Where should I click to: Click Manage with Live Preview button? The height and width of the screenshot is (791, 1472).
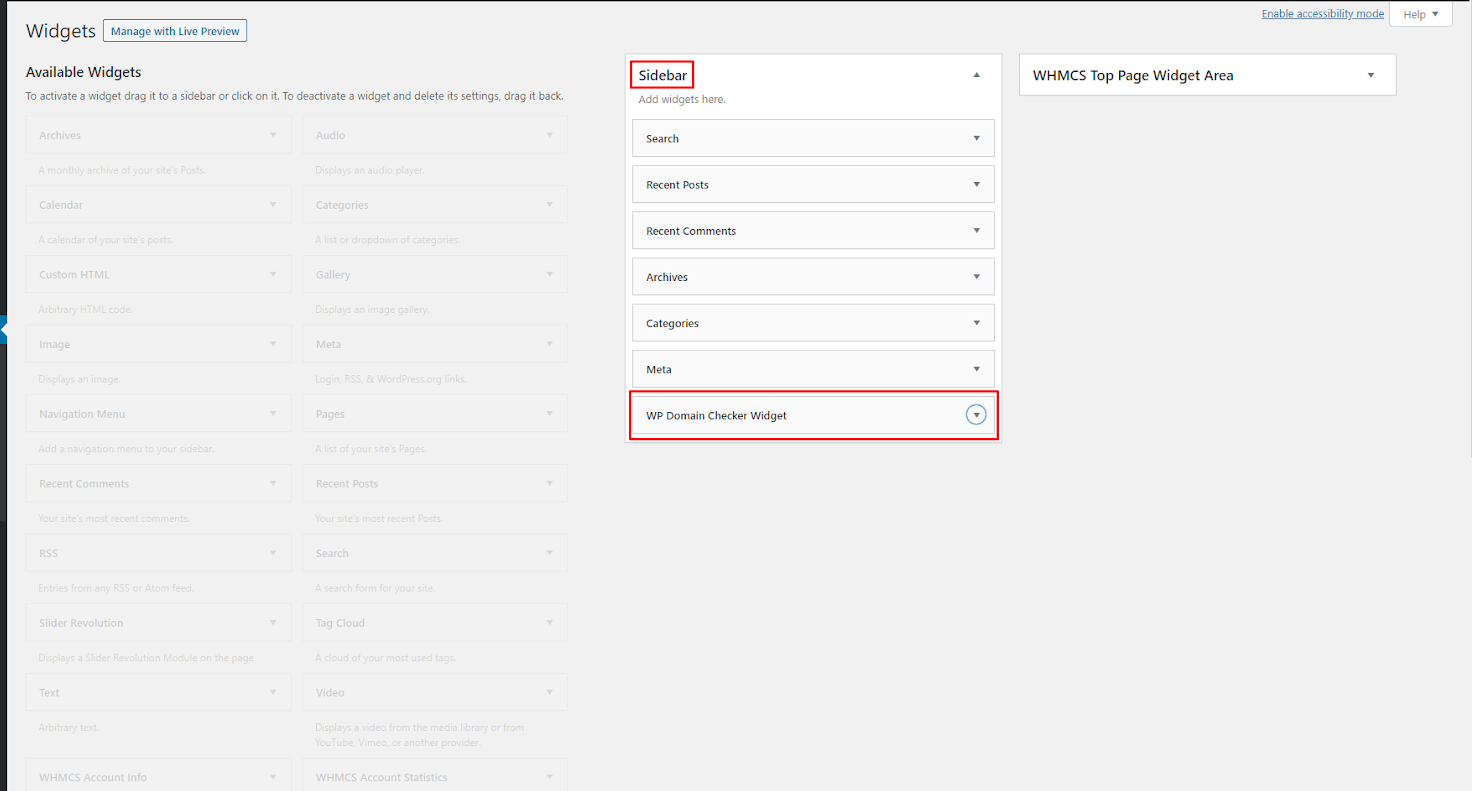coord(175,31)
